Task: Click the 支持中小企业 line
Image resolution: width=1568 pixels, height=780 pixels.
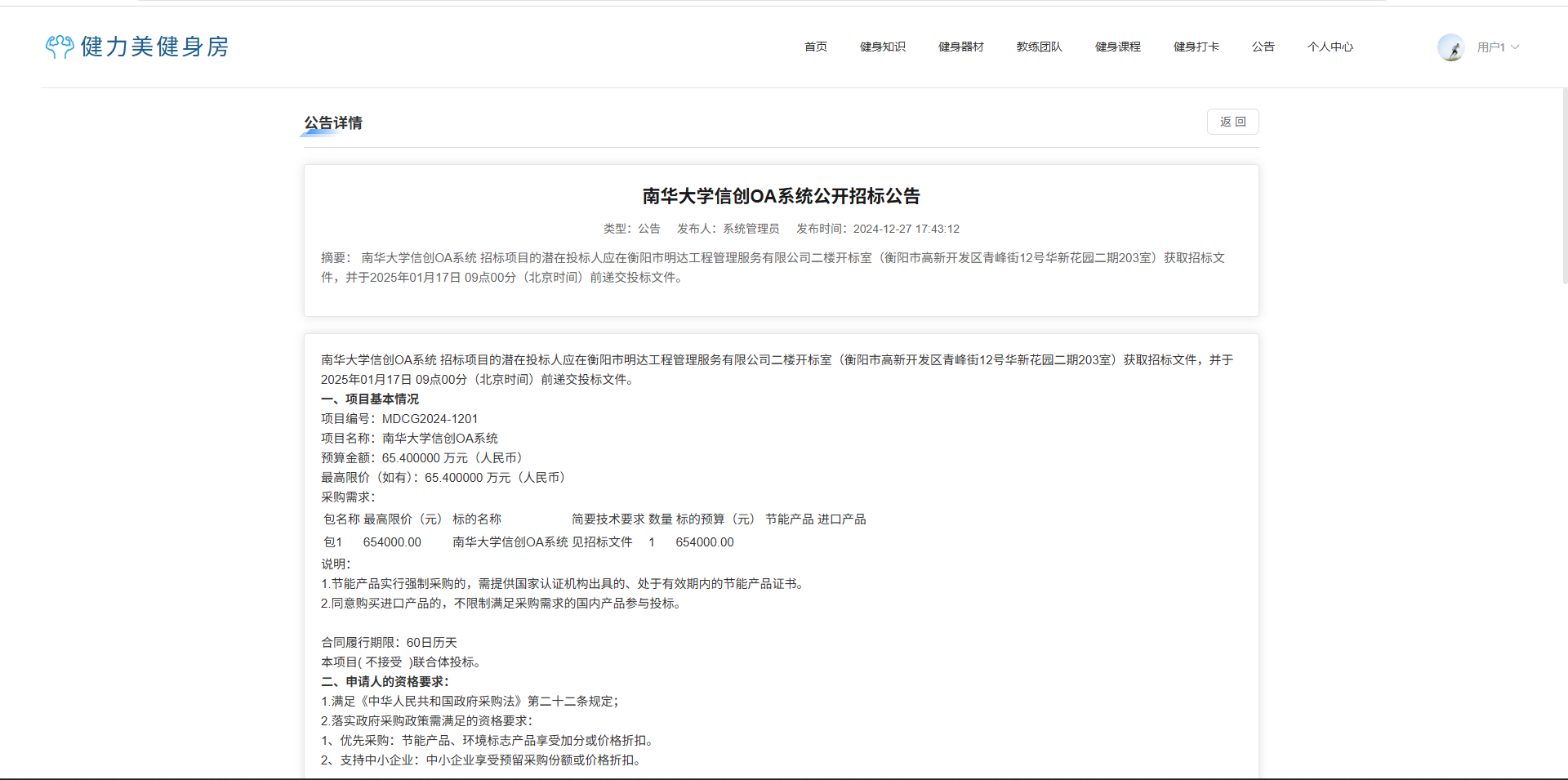Action: (x=483, y=760)
